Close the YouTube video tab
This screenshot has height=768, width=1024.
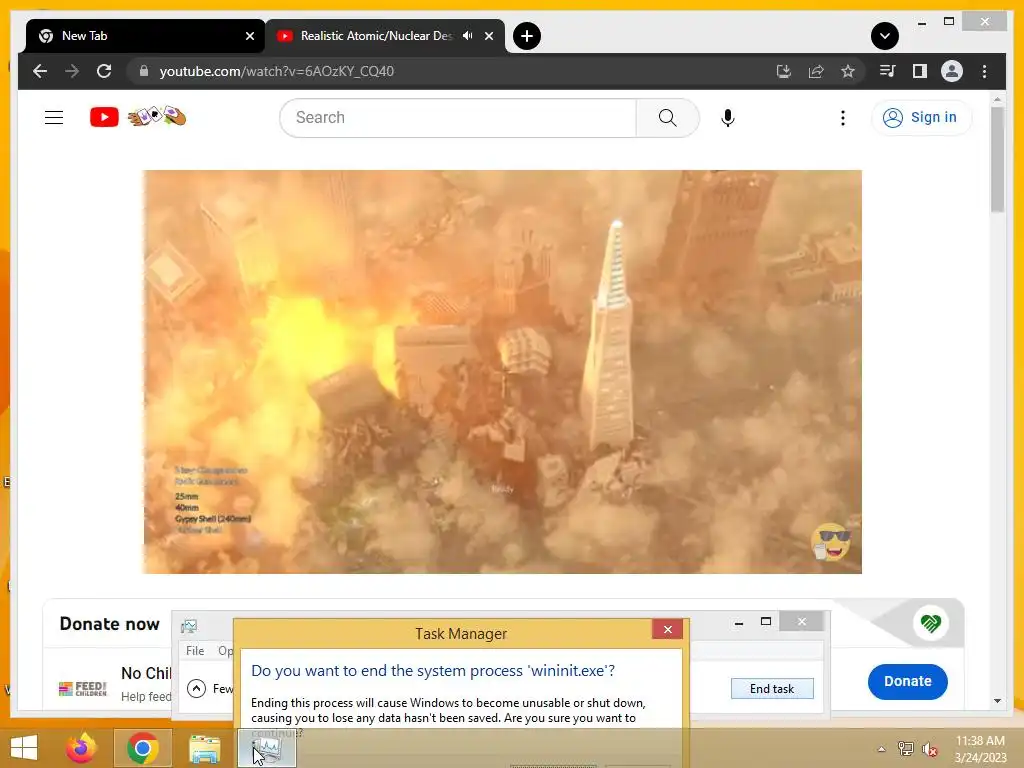coord(488,36)
